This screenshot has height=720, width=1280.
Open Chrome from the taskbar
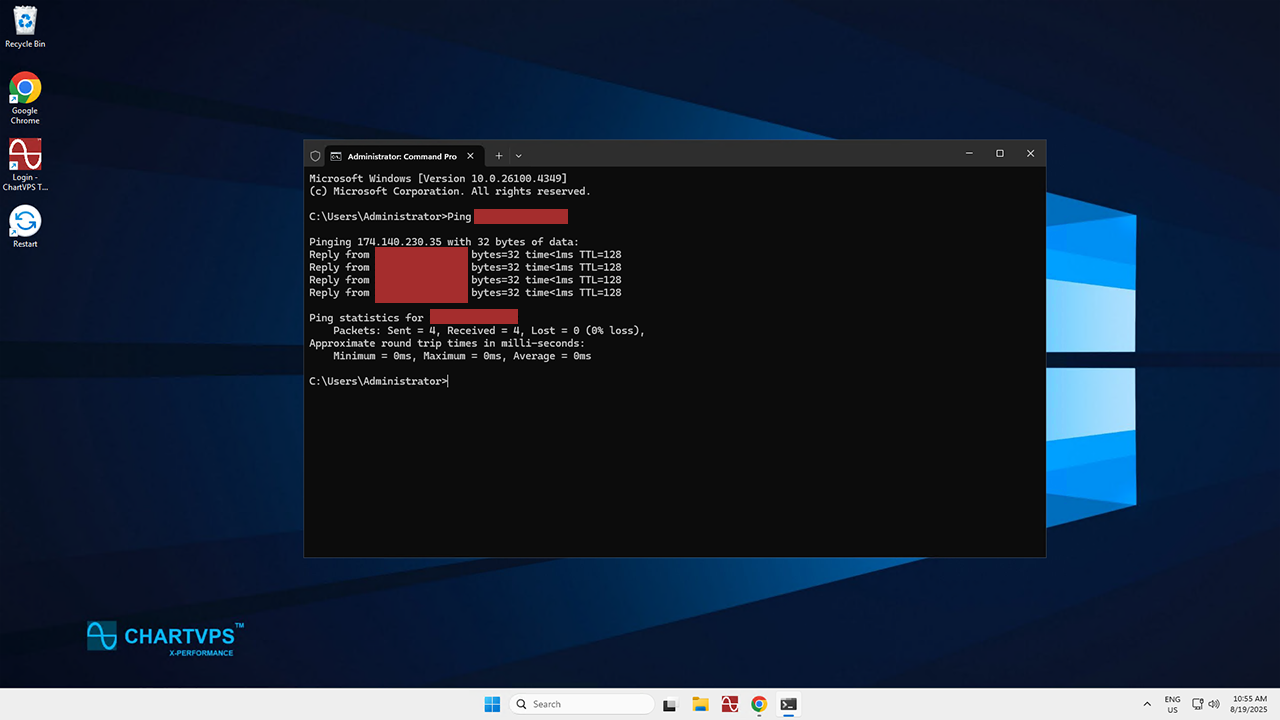point(759,704)
